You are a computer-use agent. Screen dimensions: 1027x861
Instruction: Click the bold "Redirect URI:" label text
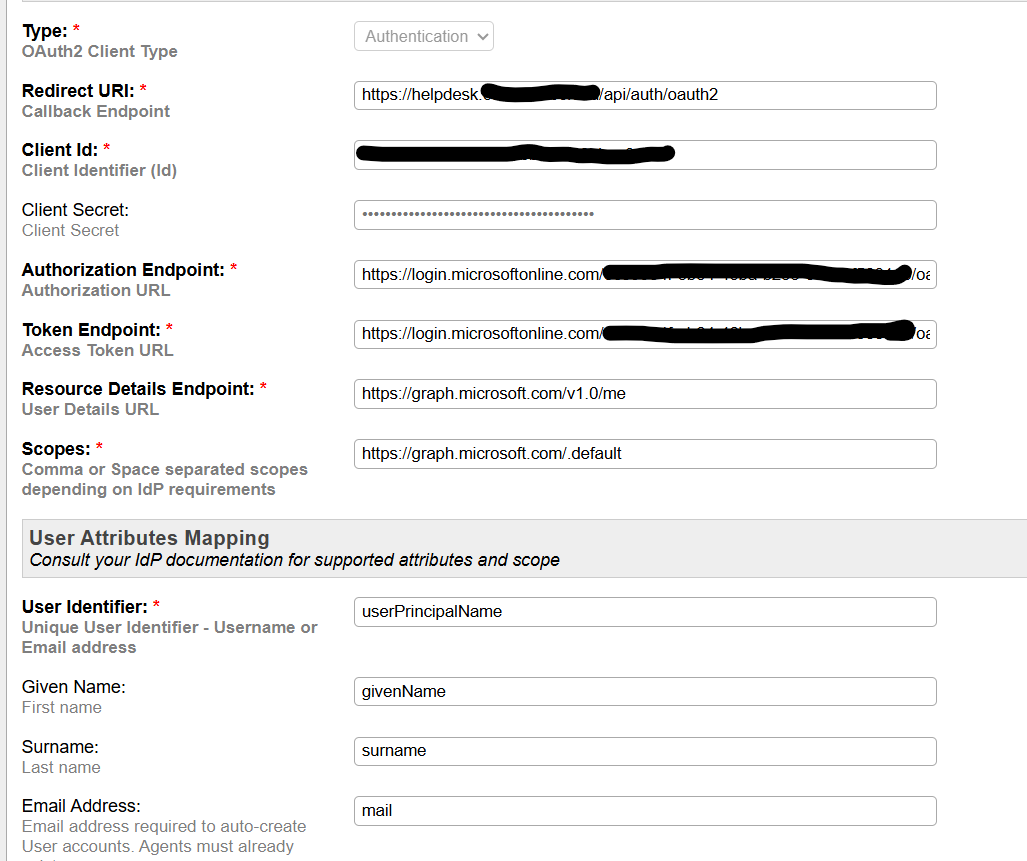click(78, 91)
